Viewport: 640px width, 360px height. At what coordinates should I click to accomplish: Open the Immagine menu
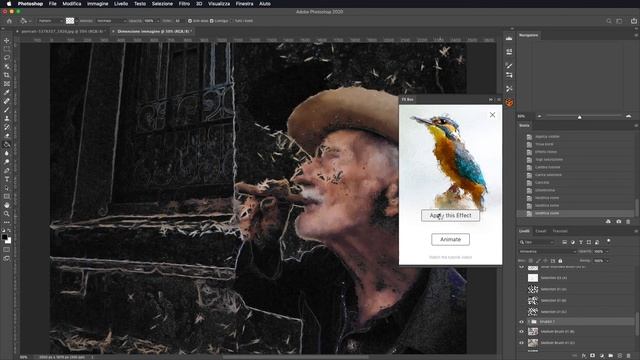98,4
